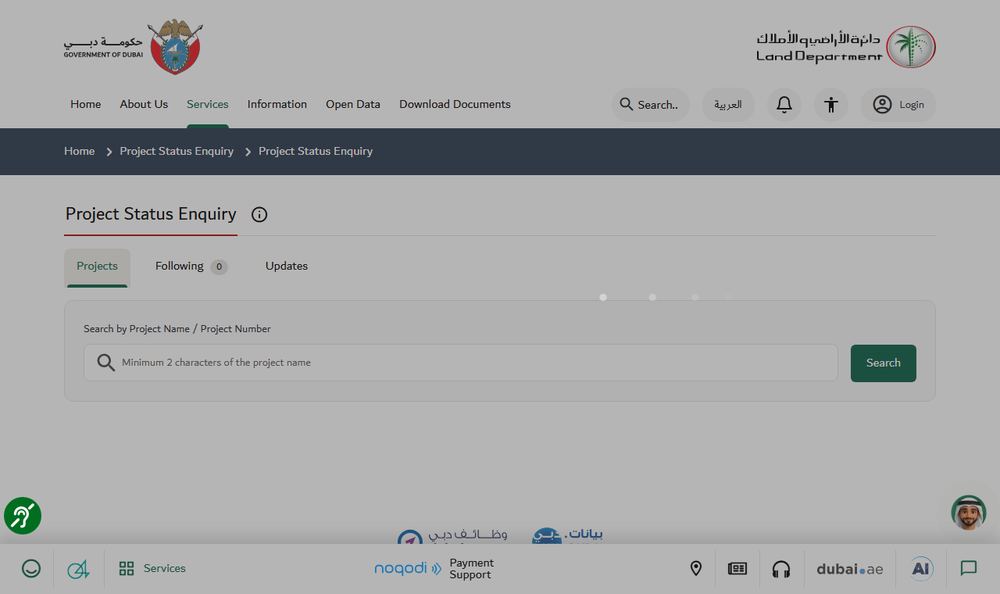Click the Bayanat (بيانات) logo
The image size is (1000, 594).
[567, 535]
